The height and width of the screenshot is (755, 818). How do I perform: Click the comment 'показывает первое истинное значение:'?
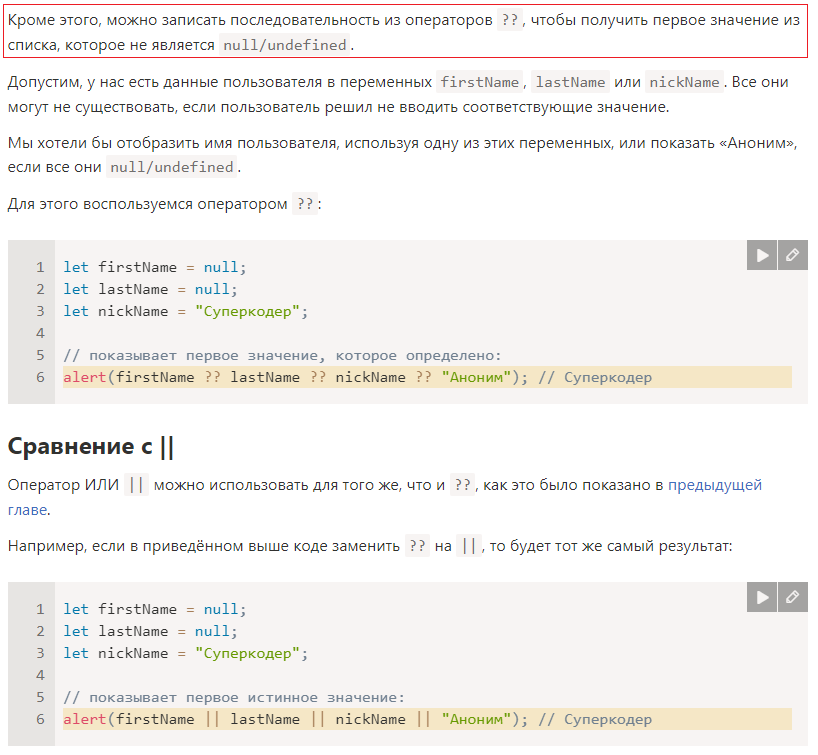point(234,697)
